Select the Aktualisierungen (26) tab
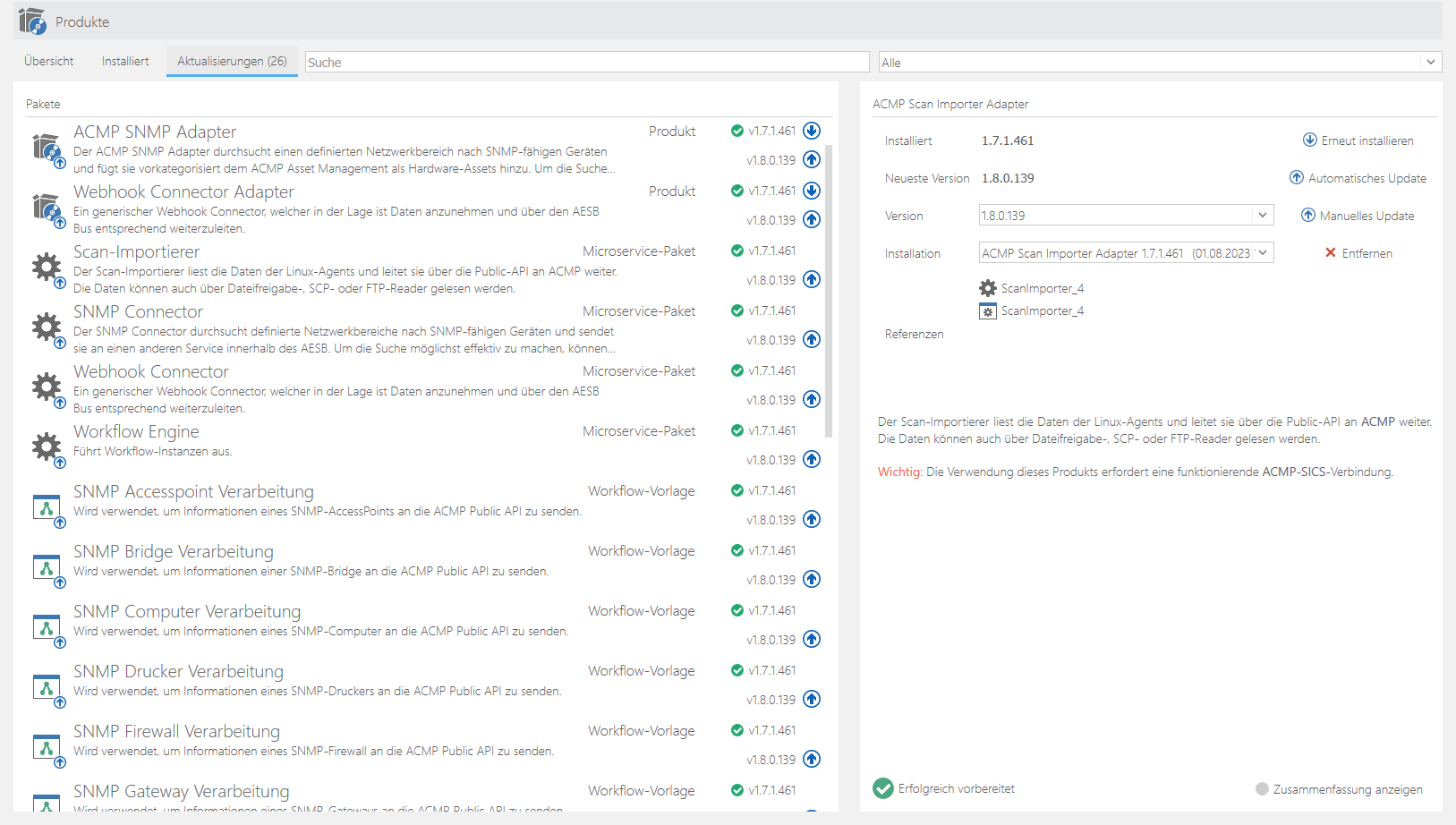The height and width of the screenshot is (825, 1456). click(x=232, y=61)
